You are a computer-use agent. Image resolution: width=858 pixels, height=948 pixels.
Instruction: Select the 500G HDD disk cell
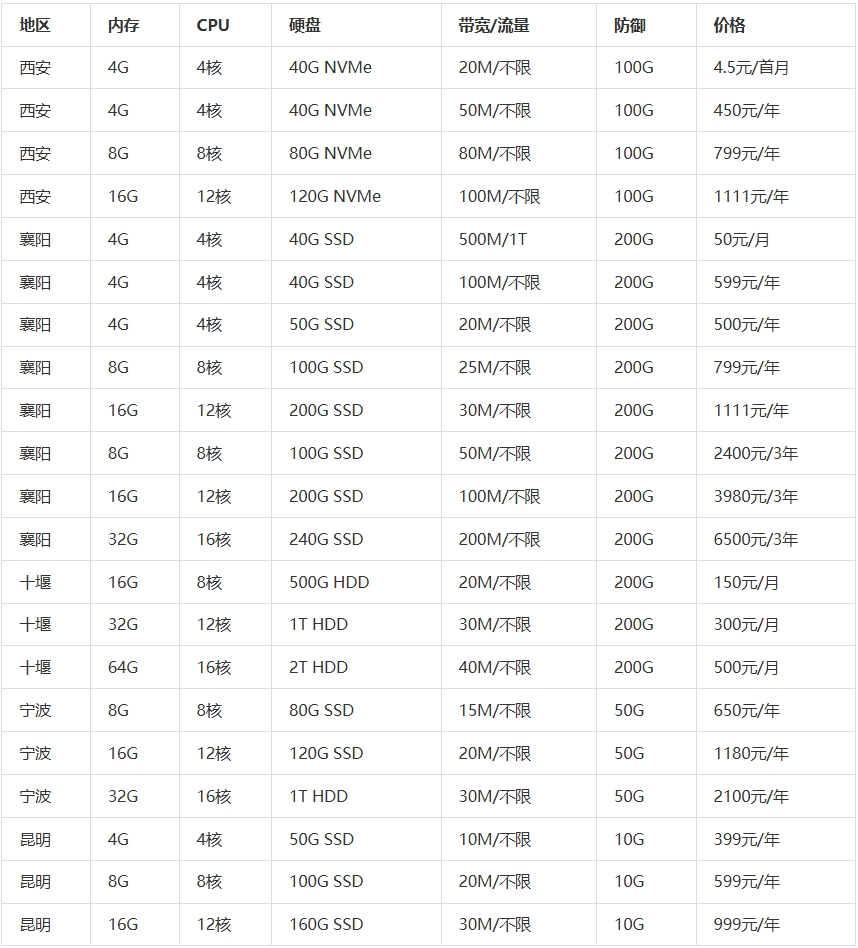[329, 583]
